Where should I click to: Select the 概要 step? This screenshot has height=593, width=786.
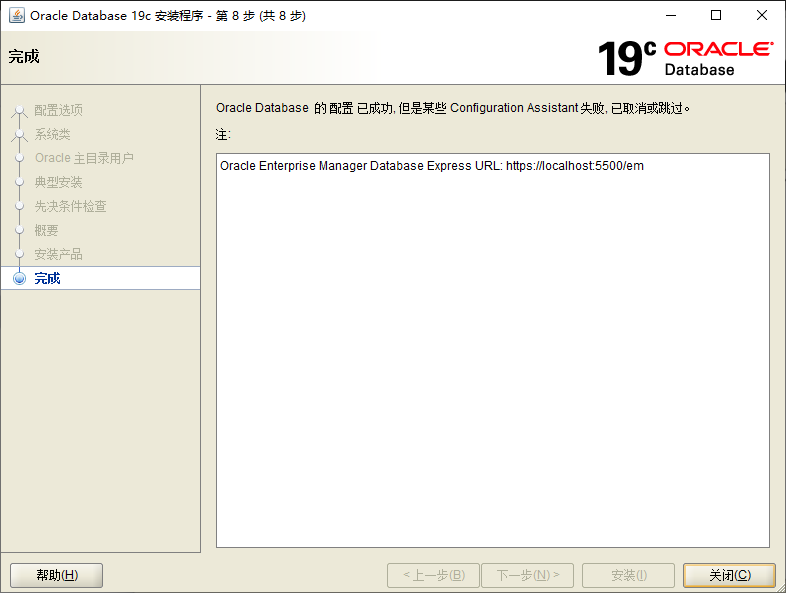tap(46, 231)
